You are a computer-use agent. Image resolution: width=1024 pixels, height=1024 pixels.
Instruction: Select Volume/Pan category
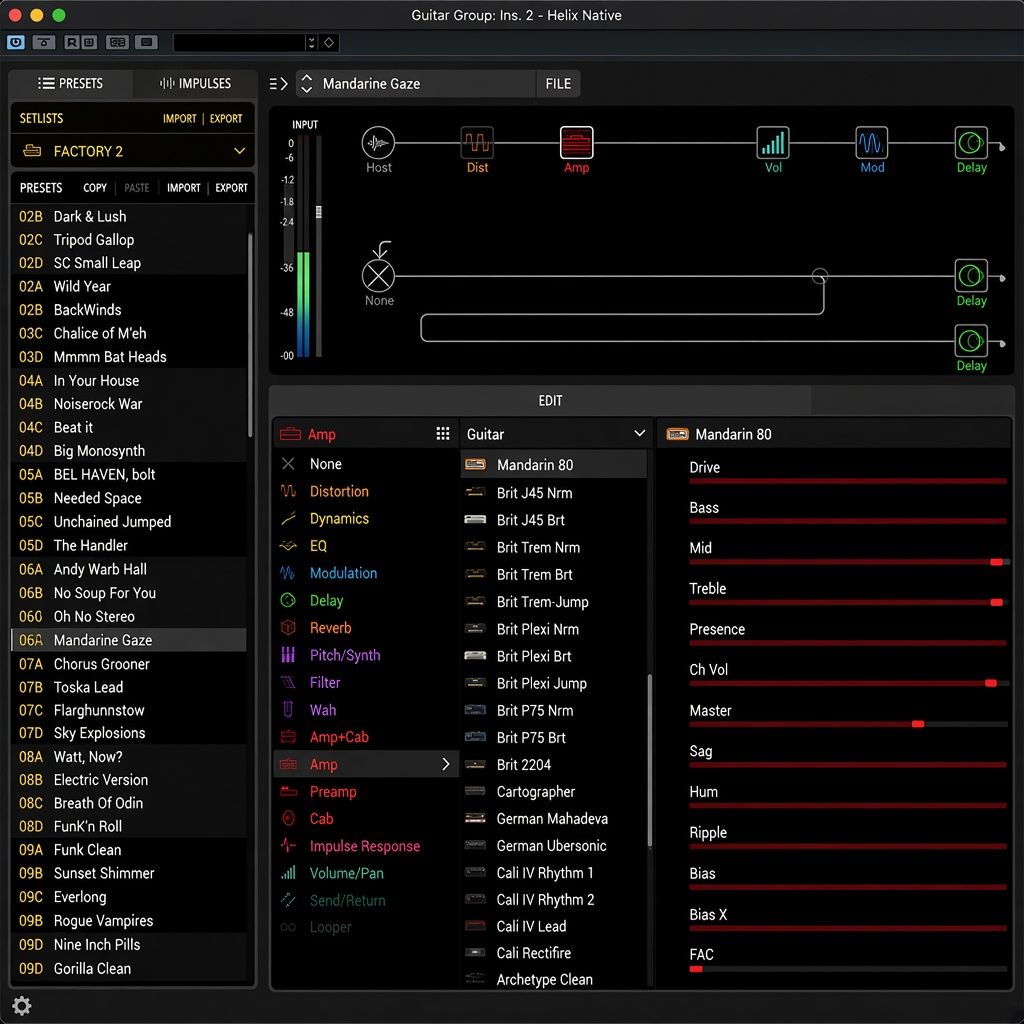[x=366, y=873]
